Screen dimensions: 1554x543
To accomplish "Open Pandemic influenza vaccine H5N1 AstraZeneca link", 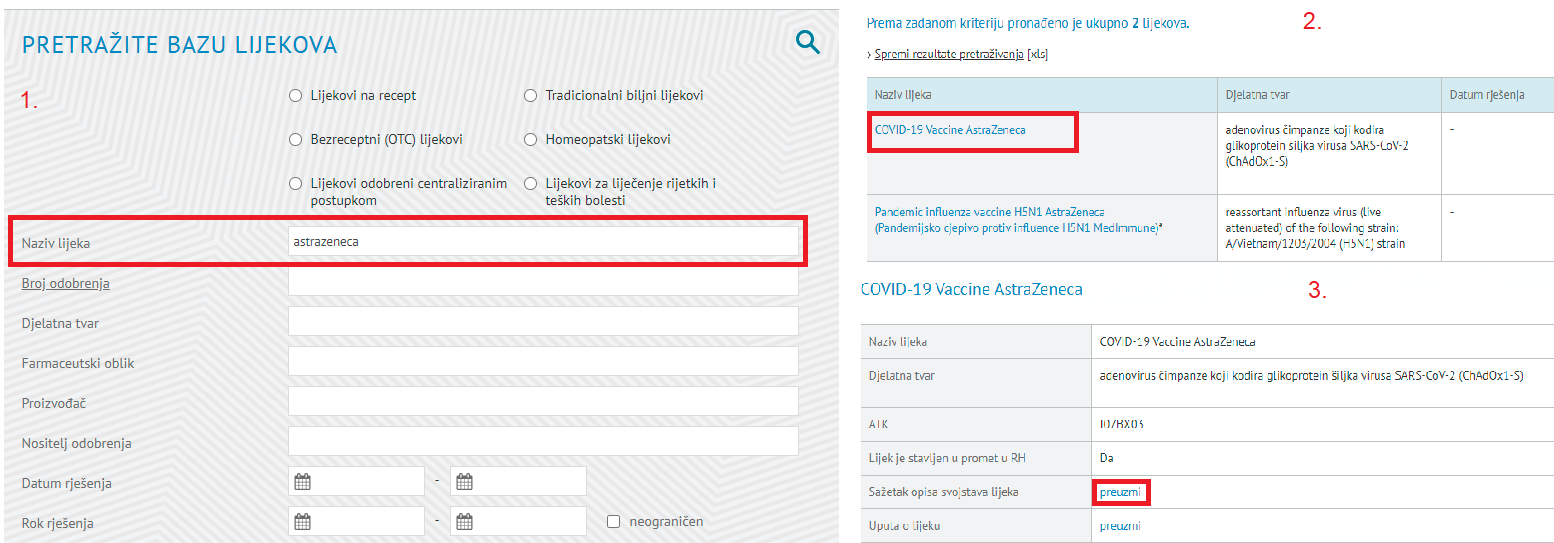I will point(1016,220).
